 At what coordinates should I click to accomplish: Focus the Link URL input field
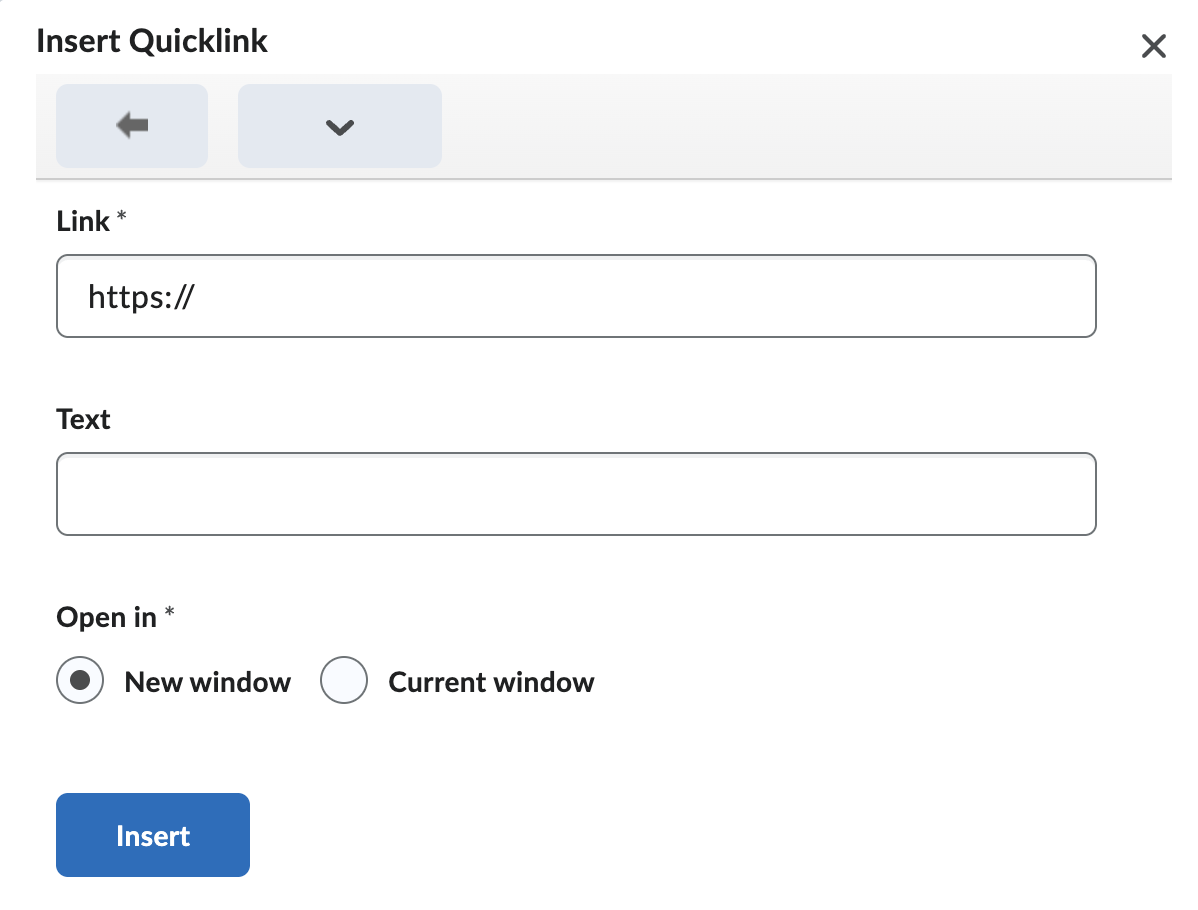pos(576,296)
